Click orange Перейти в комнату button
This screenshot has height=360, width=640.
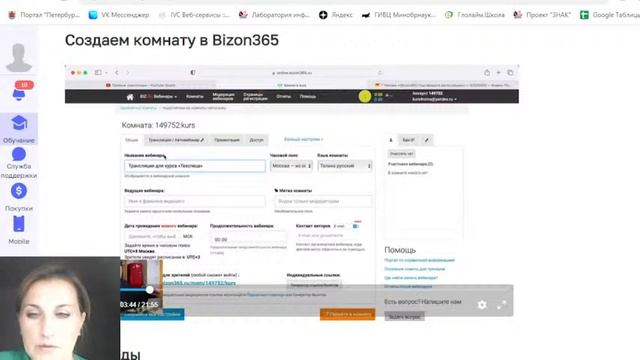click(x=347, y=314)
